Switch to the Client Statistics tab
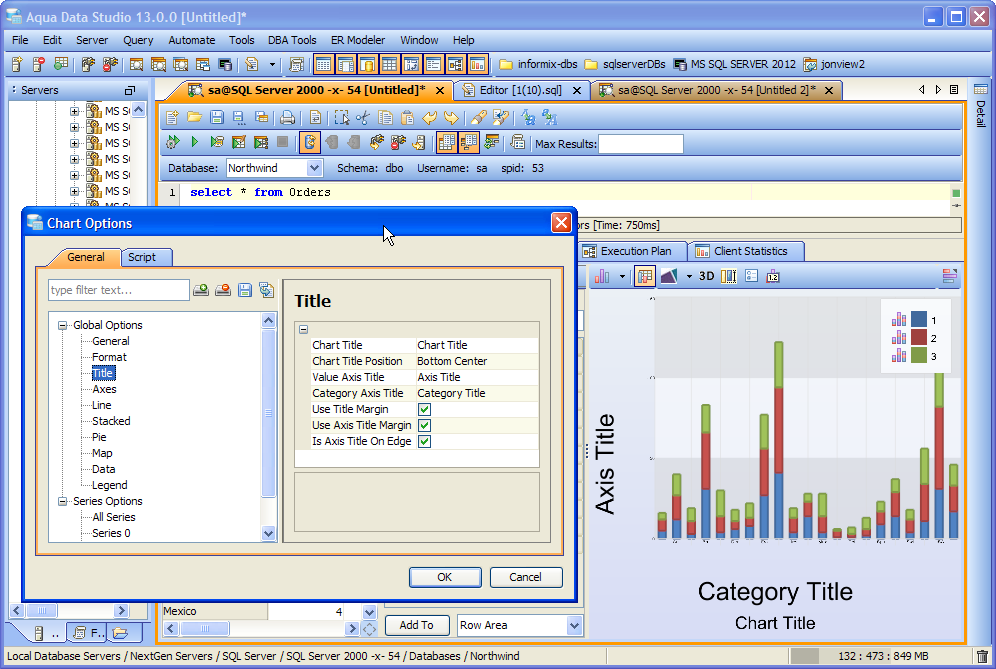This screenshot has height=669, width=996. 746,252
